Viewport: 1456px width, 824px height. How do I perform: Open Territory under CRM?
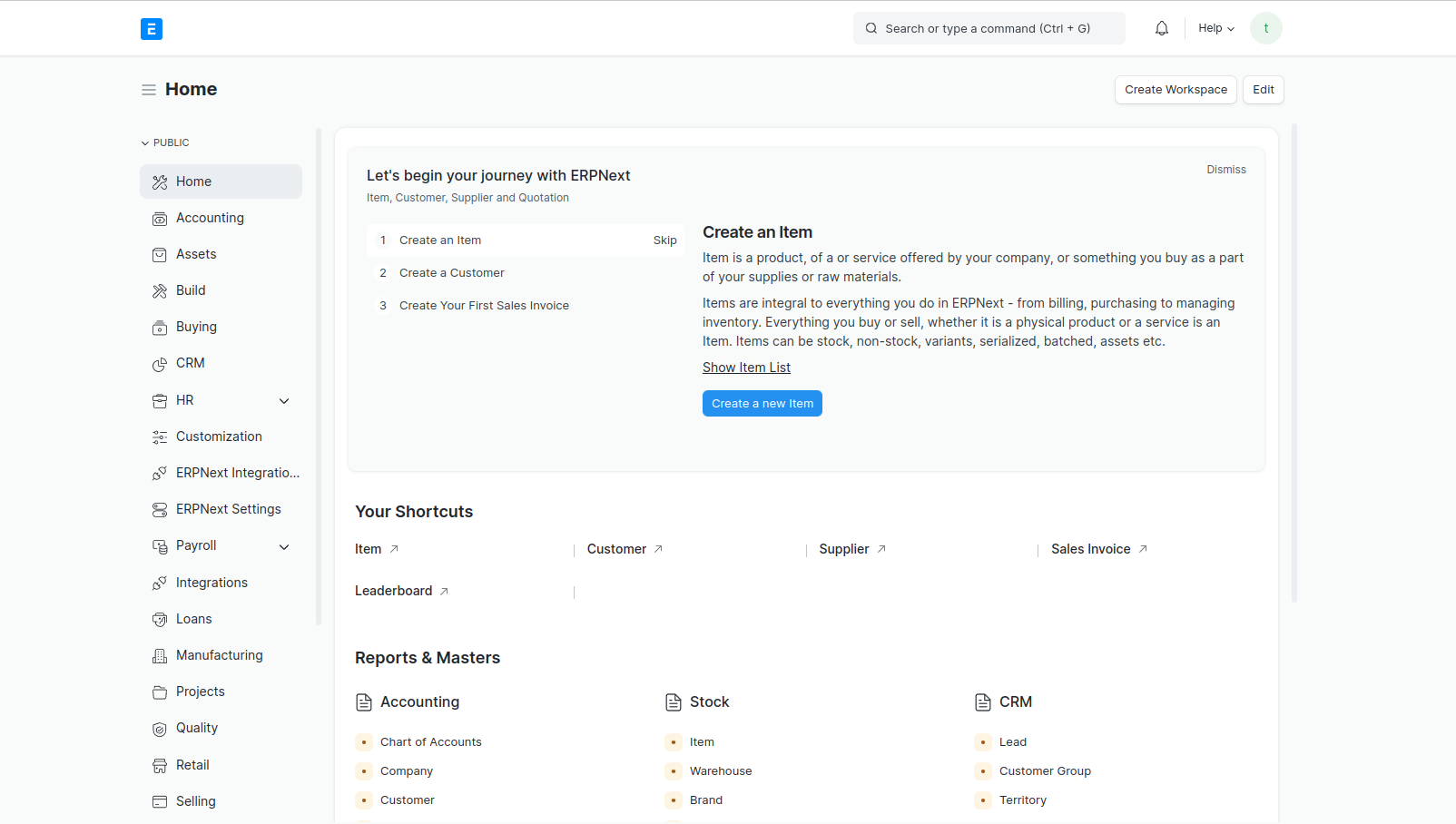(1023, 800)
